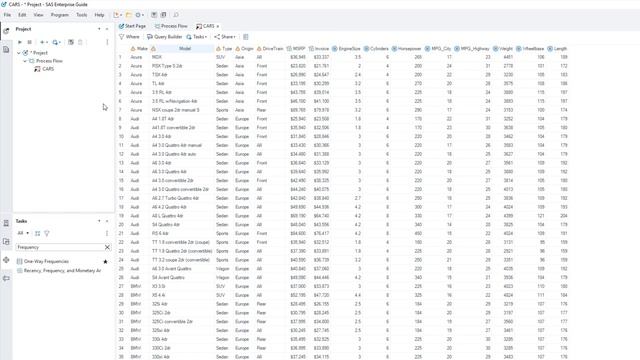Click the Wheelbase column header
The image size is (640, 360).
[x=530, y=49]
